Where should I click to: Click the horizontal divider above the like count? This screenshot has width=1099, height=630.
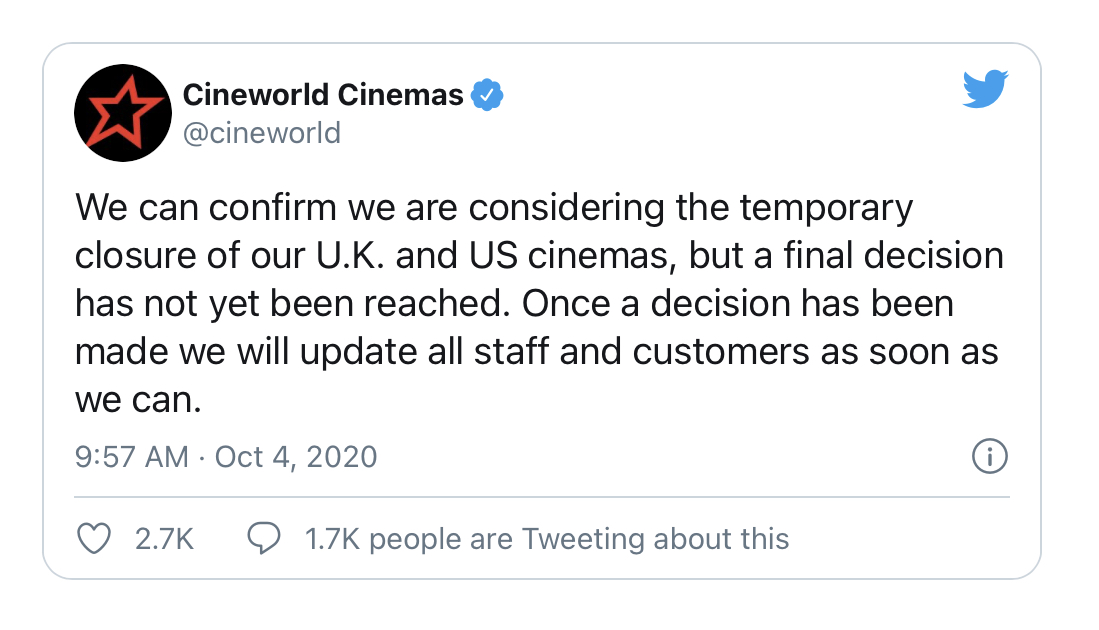point(542,496)
